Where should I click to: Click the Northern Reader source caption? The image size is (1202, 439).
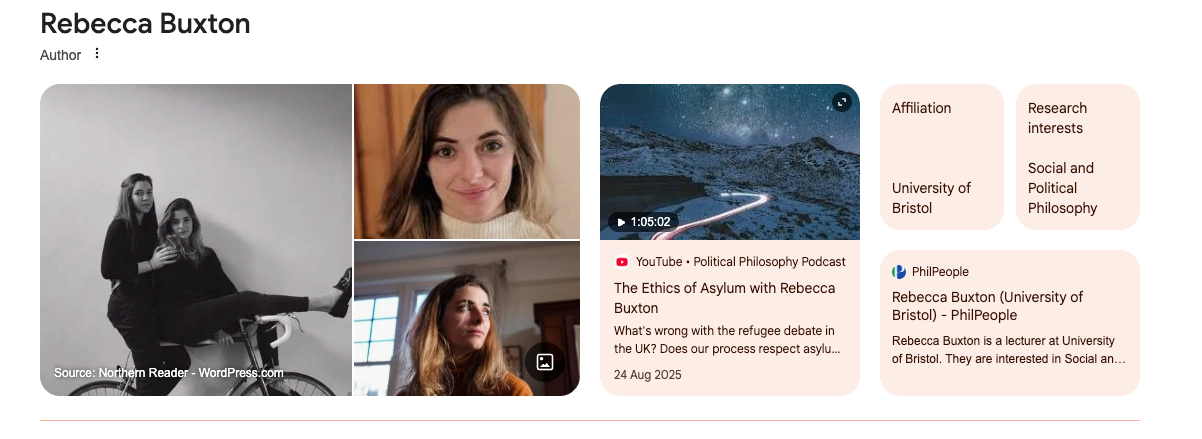[169, 373]
